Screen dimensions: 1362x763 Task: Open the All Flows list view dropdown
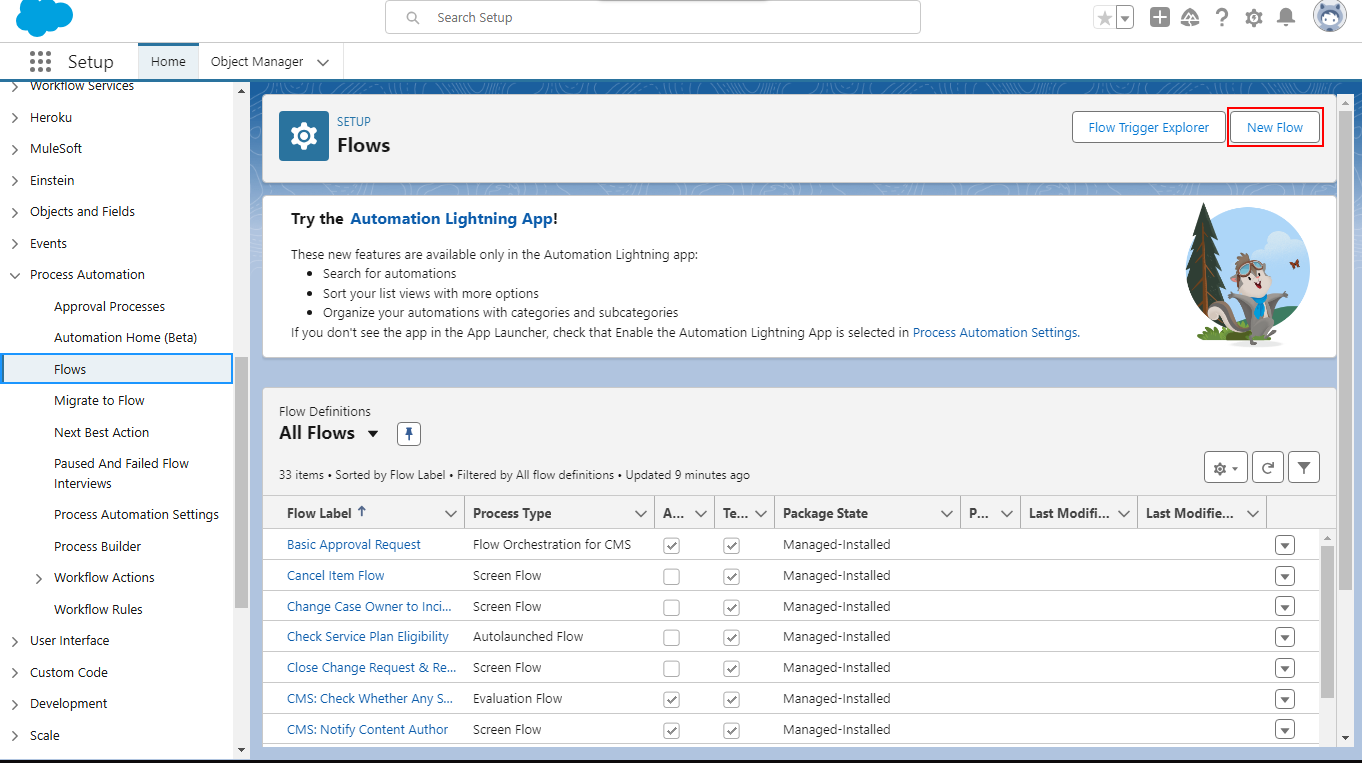pos(373,434)
